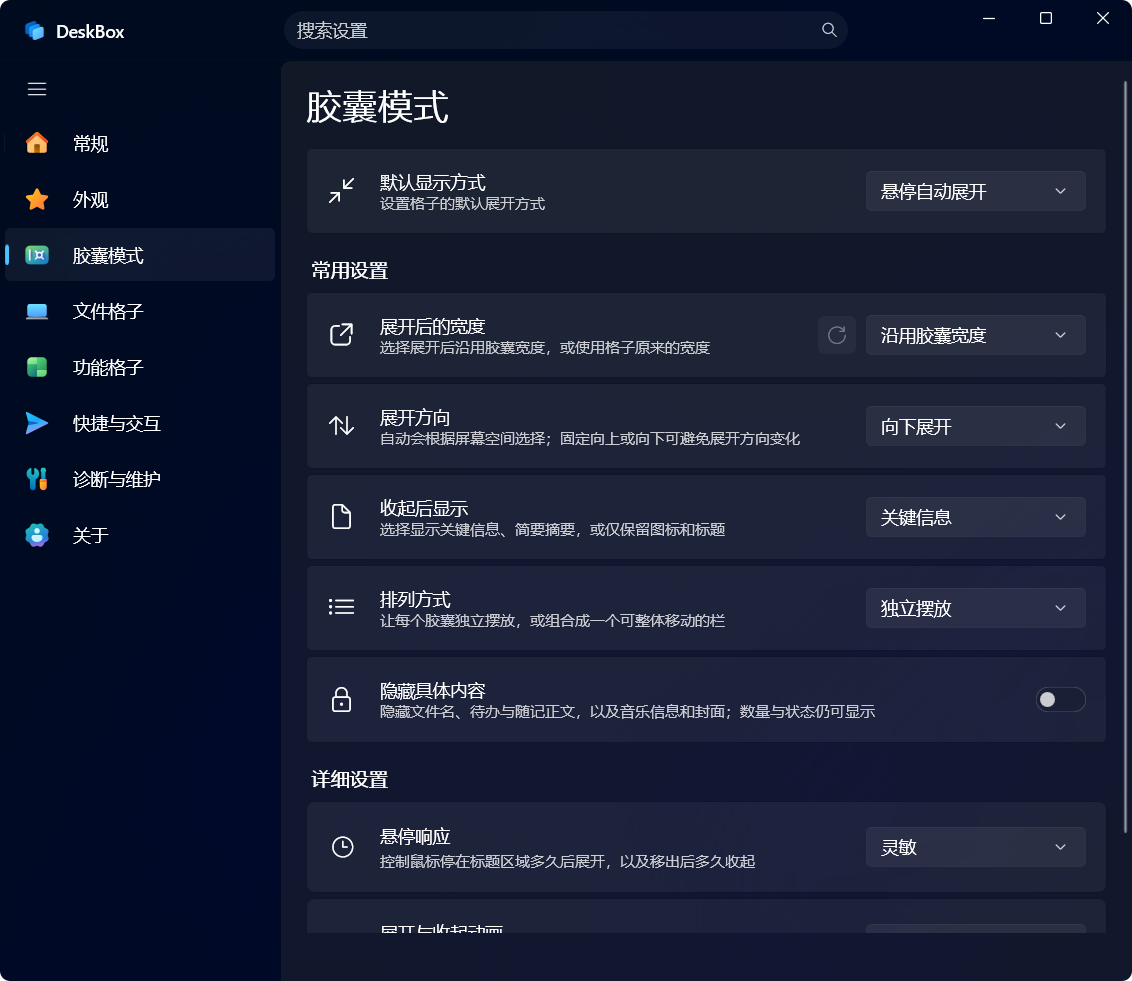Open the 快捷与交互 settings page
This screenshot has width=1132, height=981.
coord(140,423)
